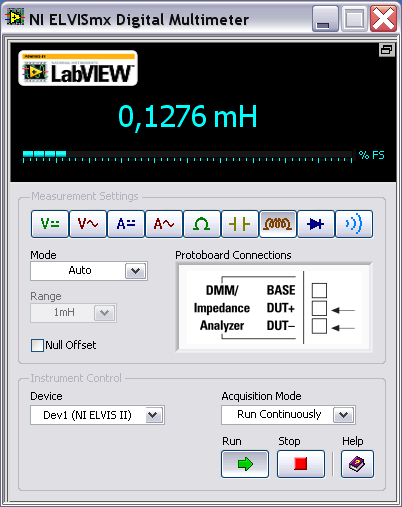Click the BASE connection indicator box
This screenshot has height=507, width=402.
pyautogui.click(x=319, y=290)
